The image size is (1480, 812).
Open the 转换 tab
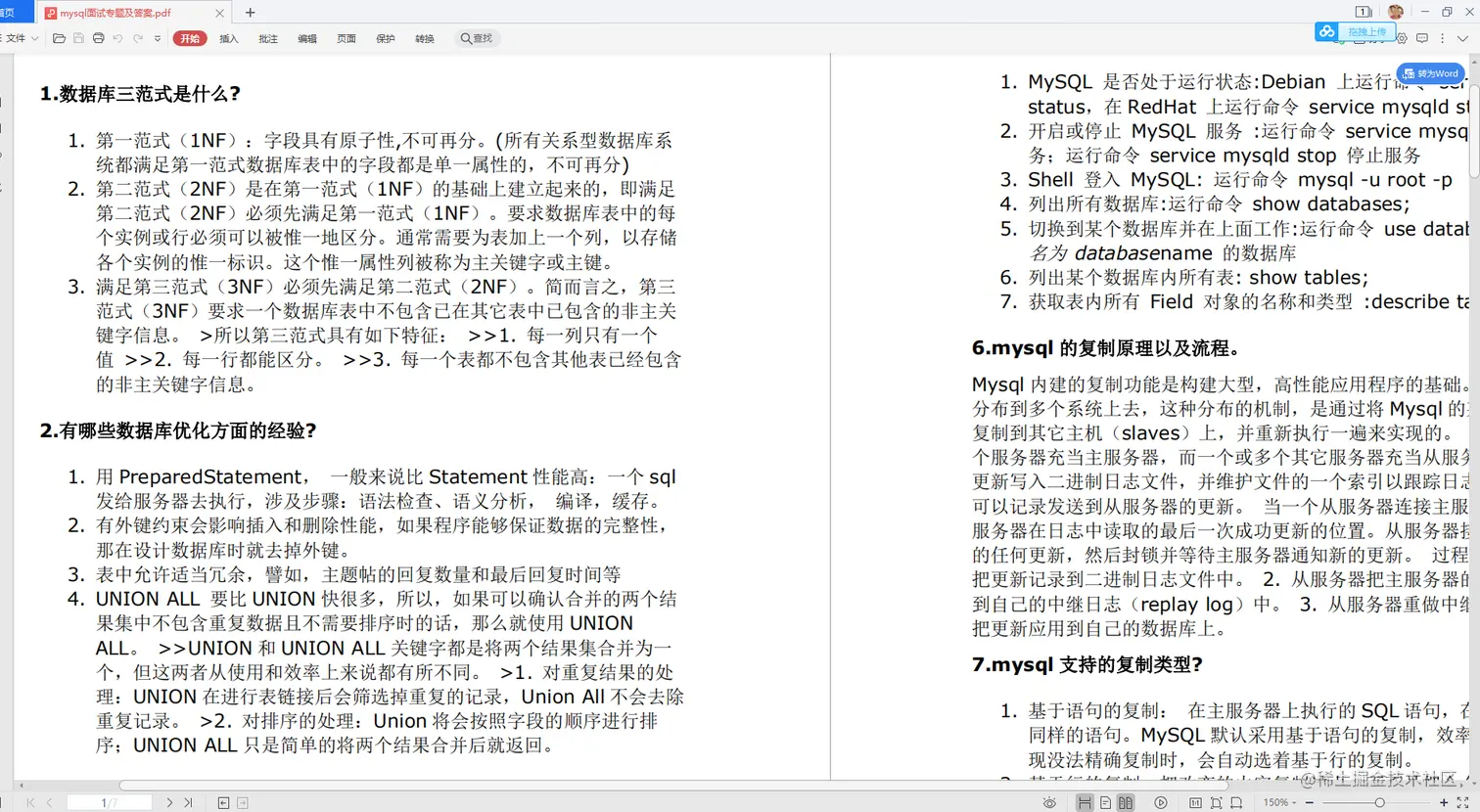click(425, 38)
